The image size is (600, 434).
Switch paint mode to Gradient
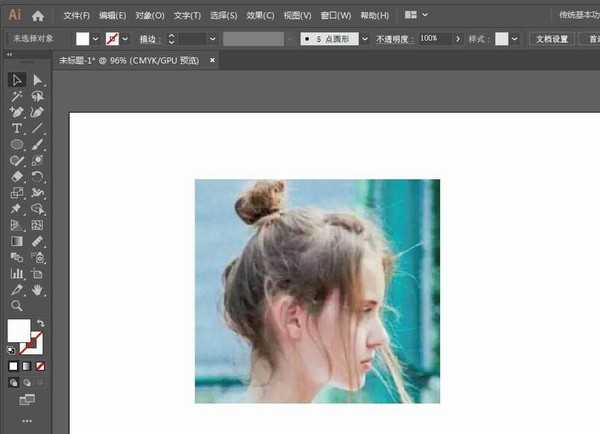tap(27, 366)
